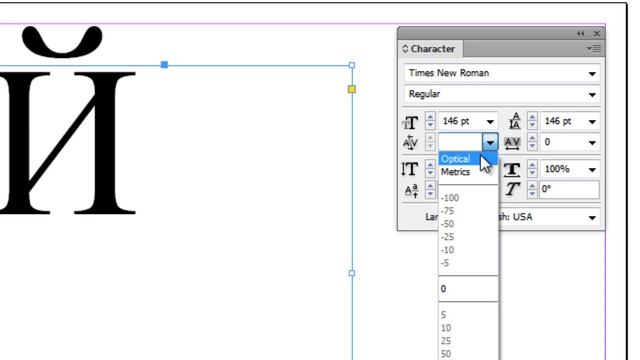Screen dimensions: 640x360
Task: Collapse the Character panel to icons
Action: tap(580, 33)
